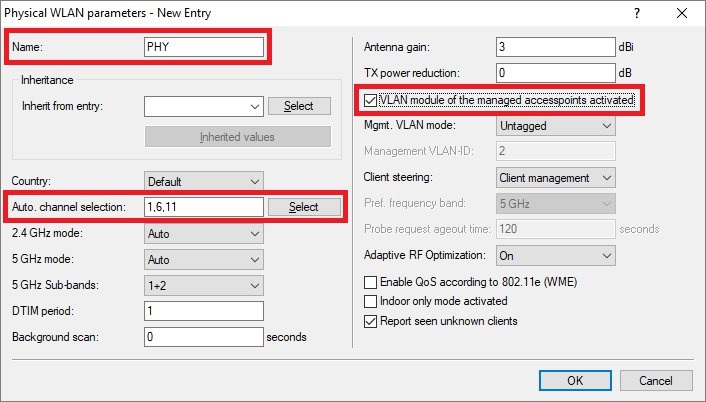Expand the 5 GHz Sub-bands dropdown

tap(204, 285)
